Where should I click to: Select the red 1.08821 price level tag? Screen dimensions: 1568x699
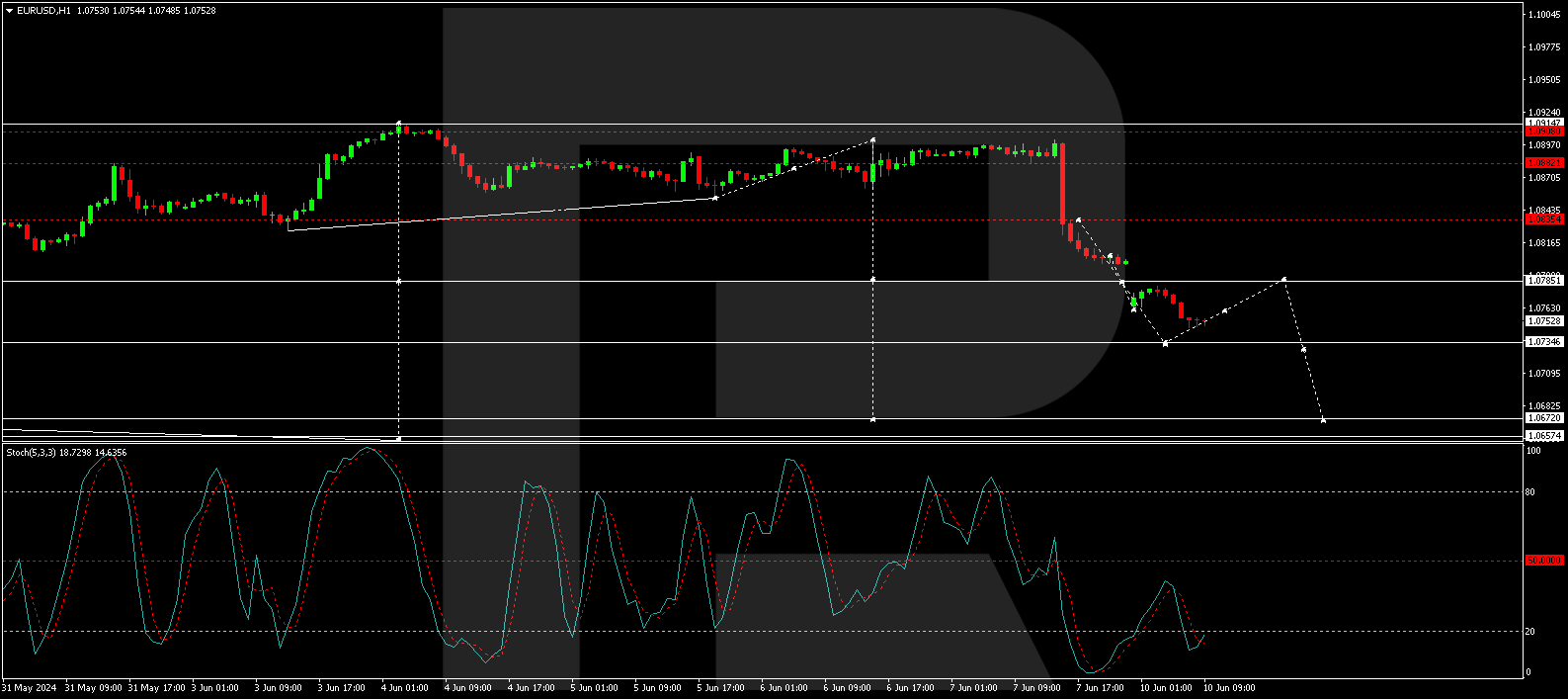click(x=1544, y=163)
